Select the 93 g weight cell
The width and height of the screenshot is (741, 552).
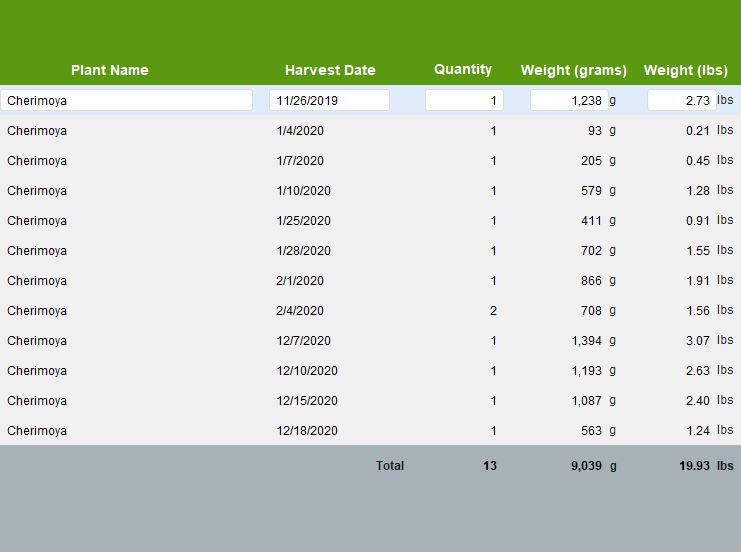(x=595, y=130)
